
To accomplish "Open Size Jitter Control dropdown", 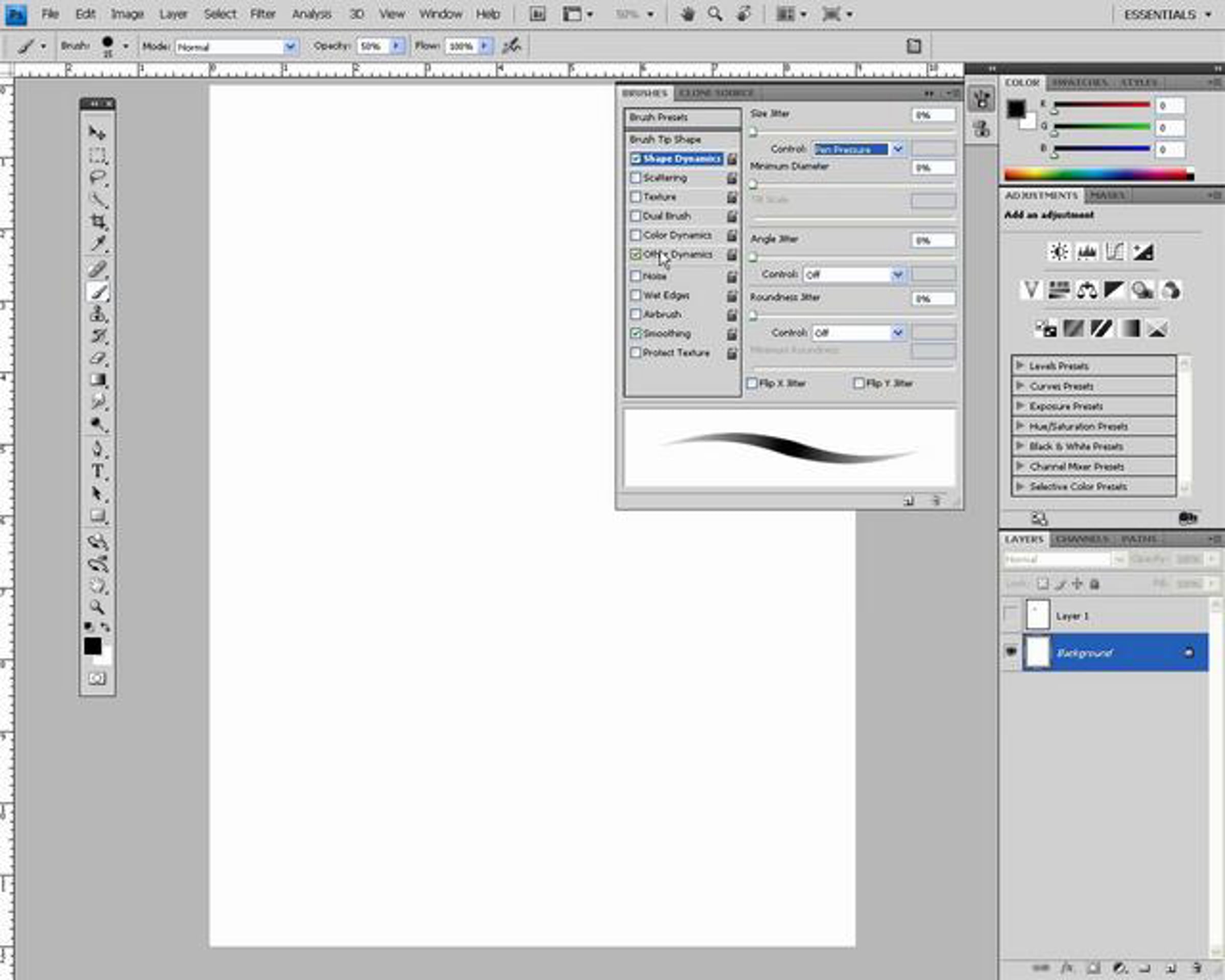I will (x=898, y=150).
